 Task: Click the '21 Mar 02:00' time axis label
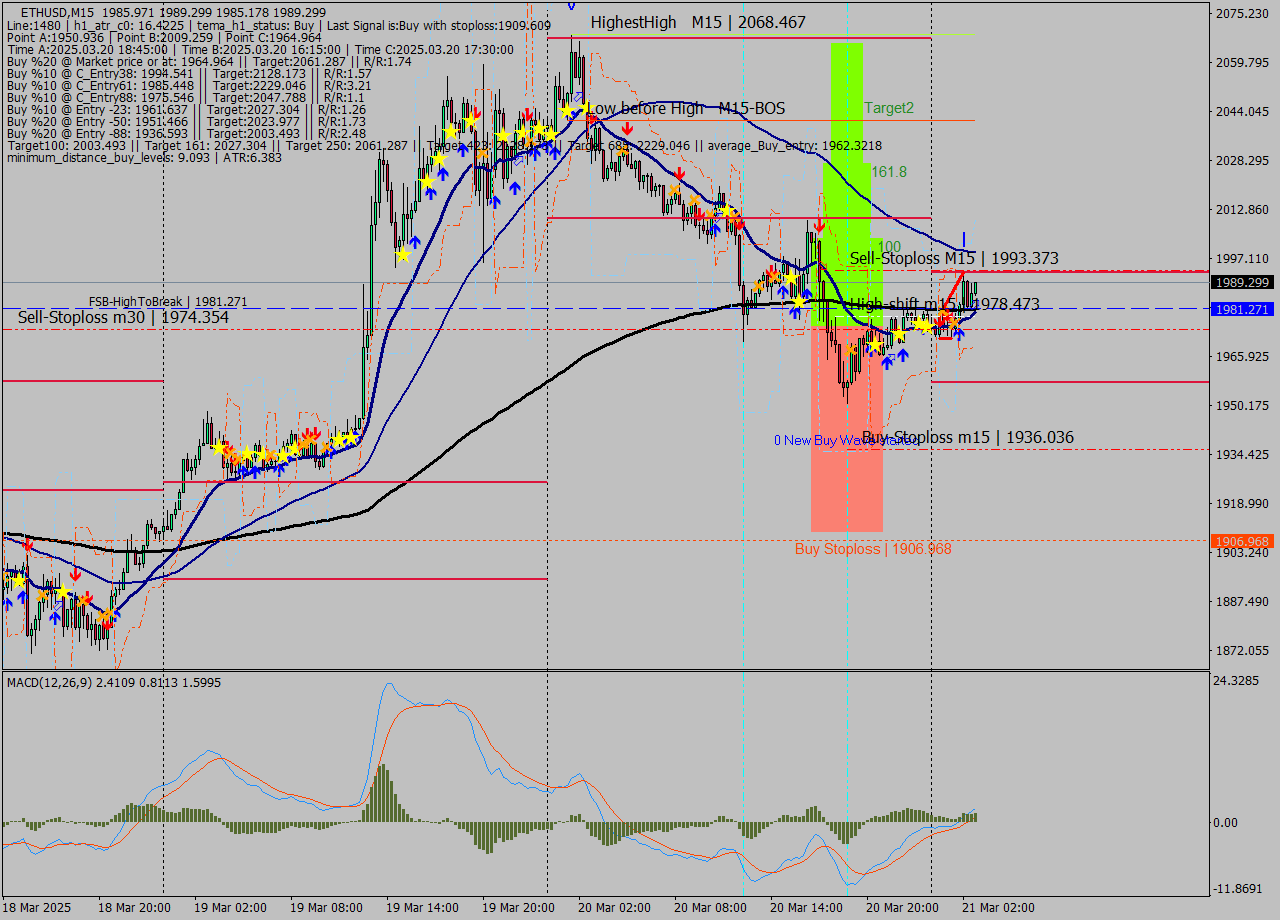pyautogui.click(x=996, y=908)
